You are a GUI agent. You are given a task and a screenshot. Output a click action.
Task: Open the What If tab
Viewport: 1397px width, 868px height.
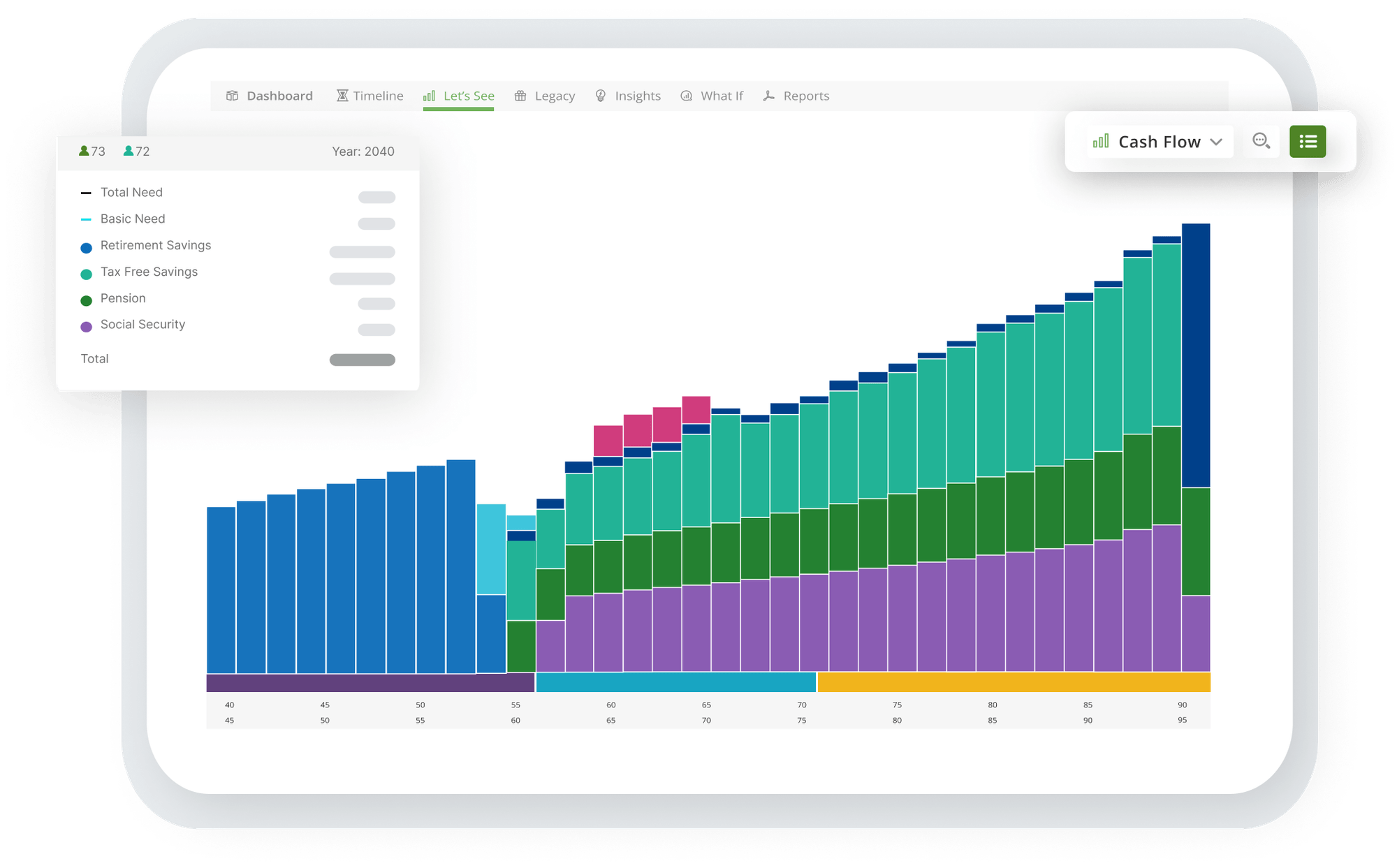coord(722,96)
